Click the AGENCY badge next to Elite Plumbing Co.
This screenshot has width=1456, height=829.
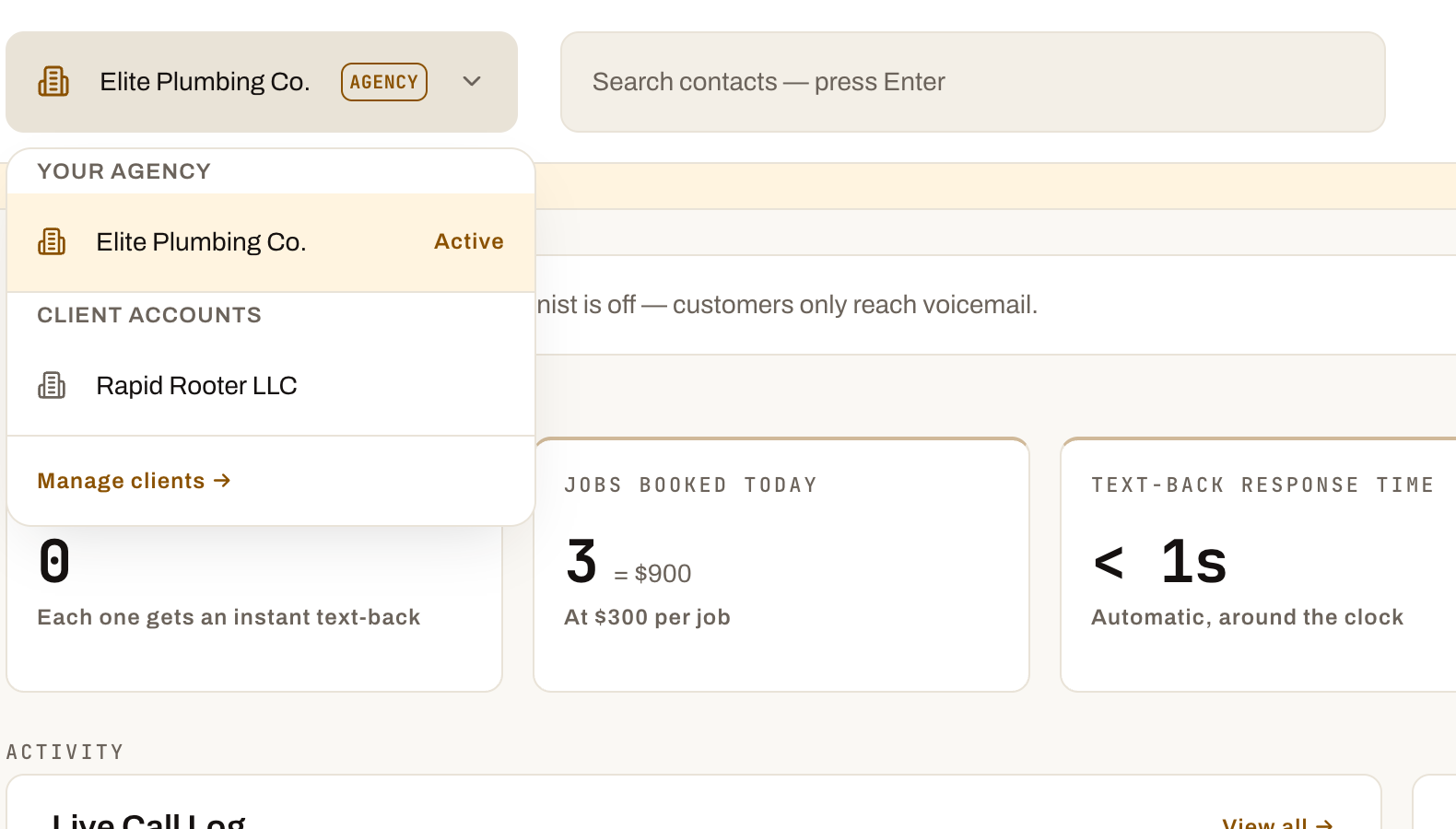click(x=384, y=82)
